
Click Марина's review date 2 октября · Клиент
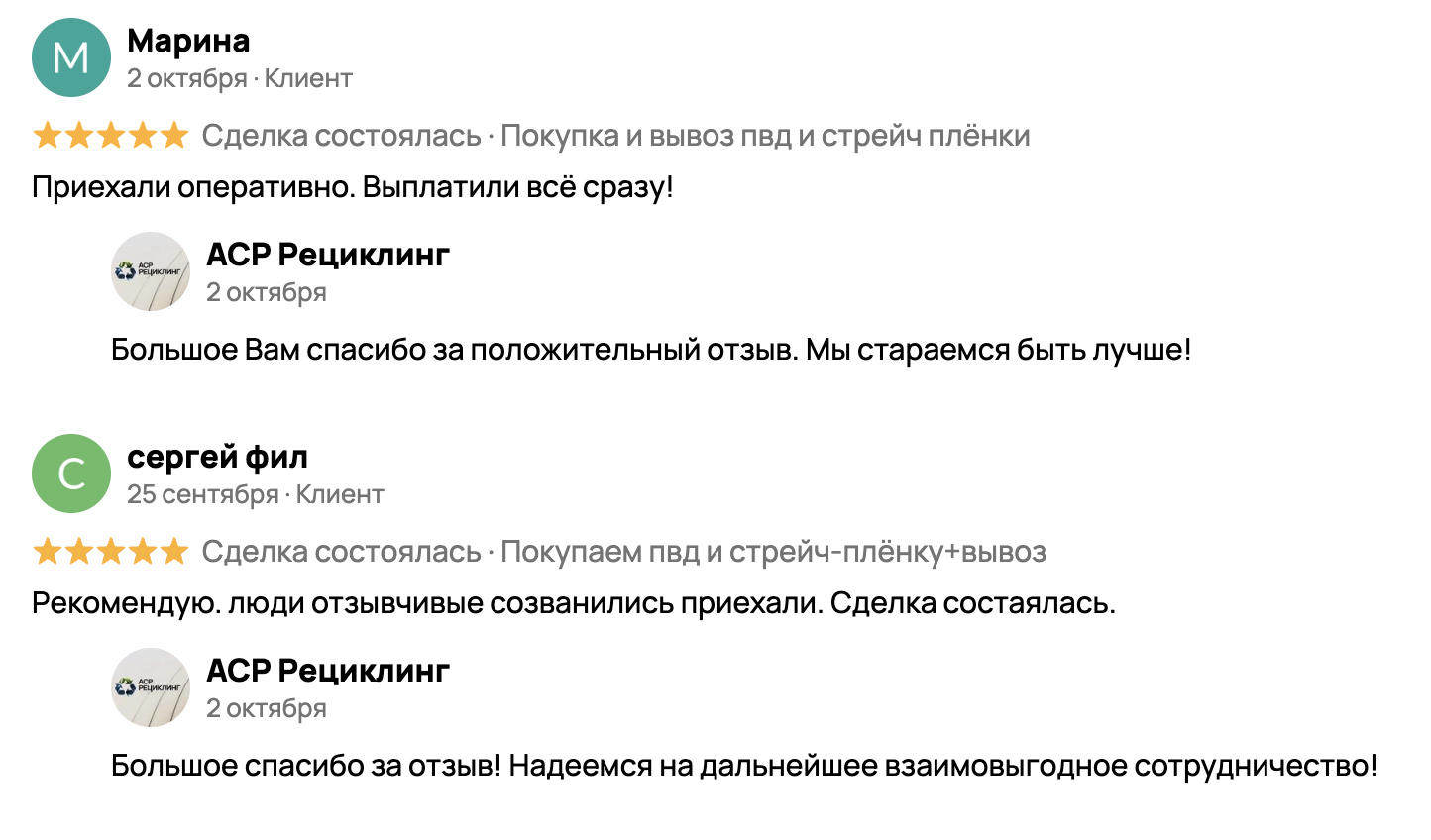(x=239, y=78)
